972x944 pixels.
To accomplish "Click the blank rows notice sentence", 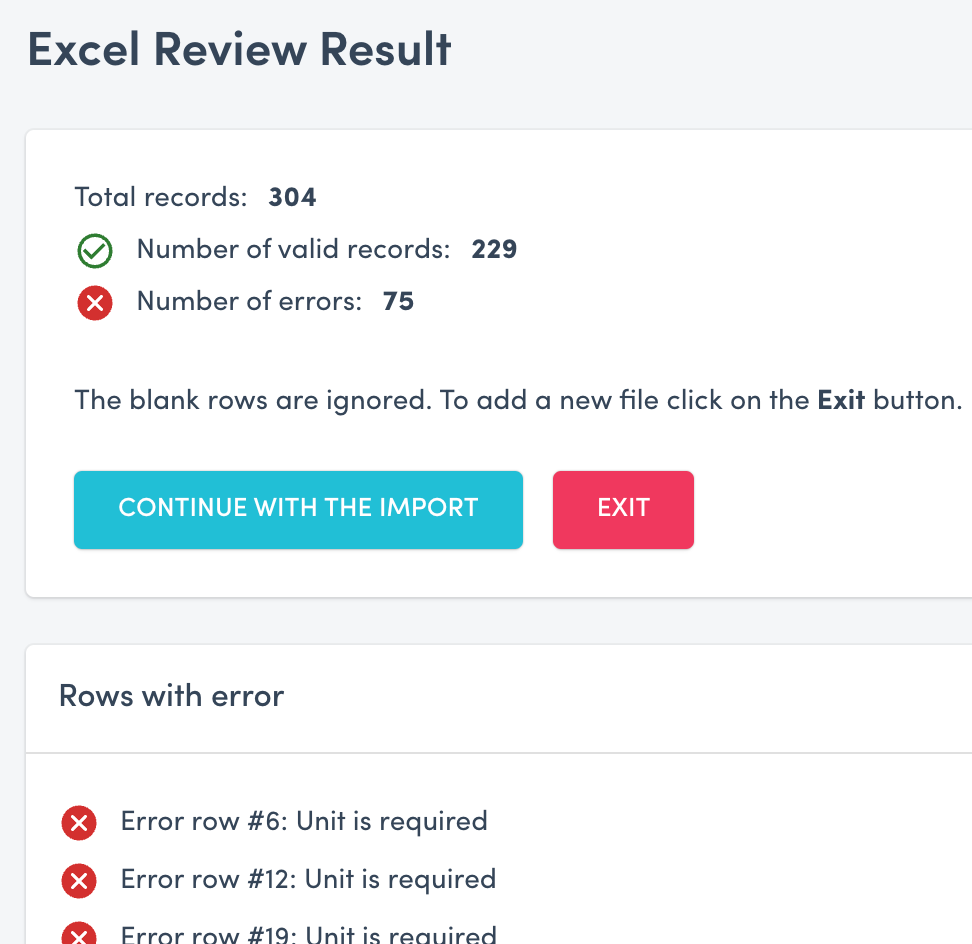I will [517, 399].
